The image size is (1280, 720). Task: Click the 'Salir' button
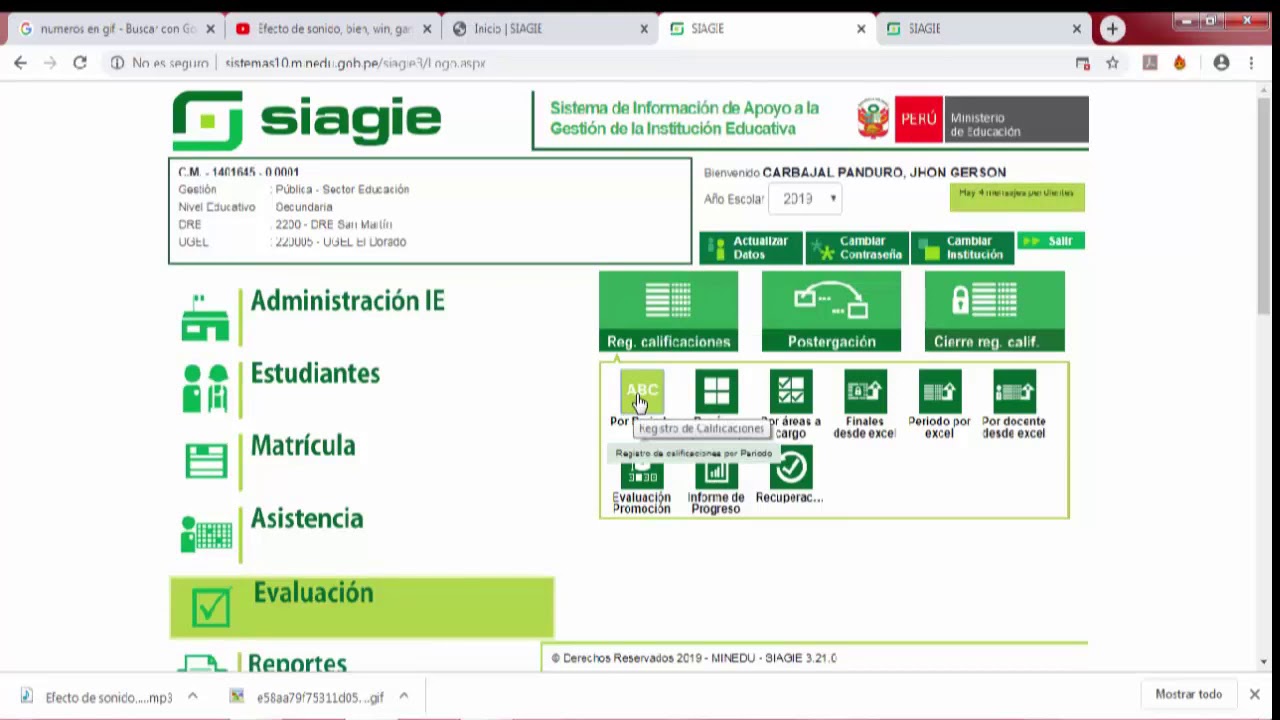point(1050,241)
